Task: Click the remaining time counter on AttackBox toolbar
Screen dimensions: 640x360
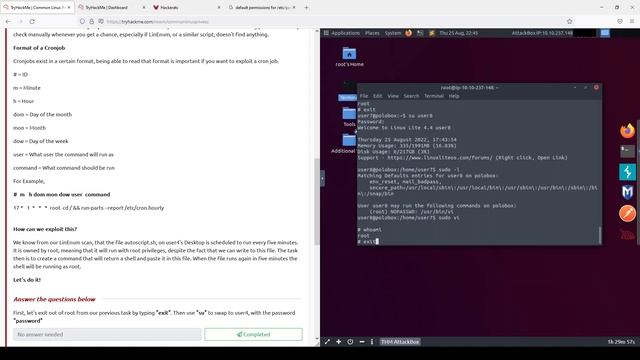Action: pos(621,342)
